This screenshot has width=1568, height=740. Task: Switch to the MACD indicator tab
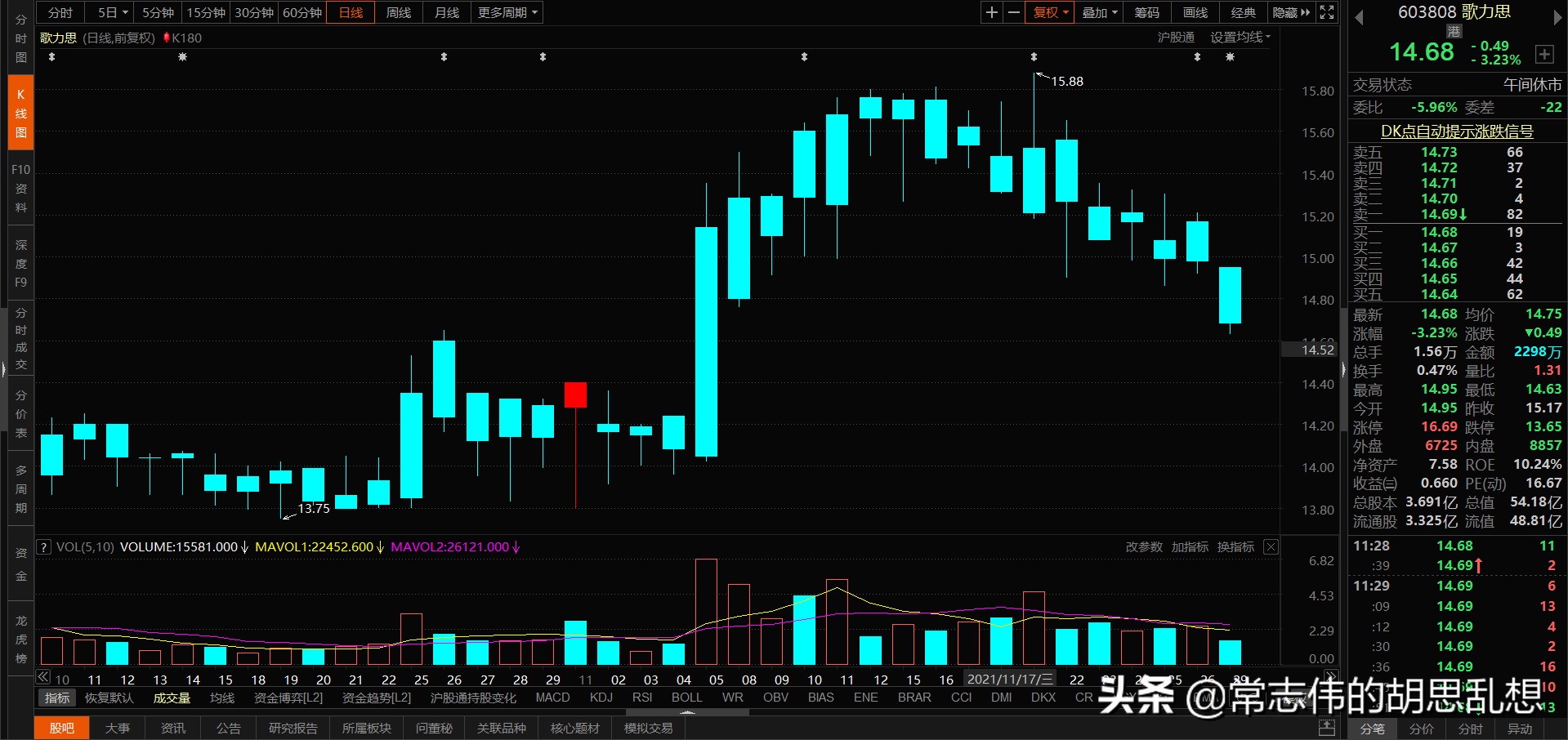tap(552, 698)
